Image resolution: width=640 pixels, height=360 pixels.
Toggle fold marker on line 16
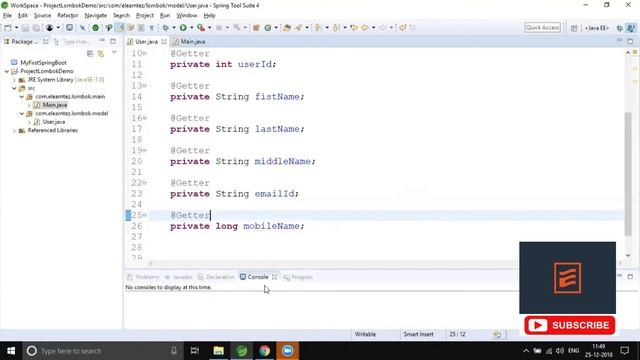[145, 118]
